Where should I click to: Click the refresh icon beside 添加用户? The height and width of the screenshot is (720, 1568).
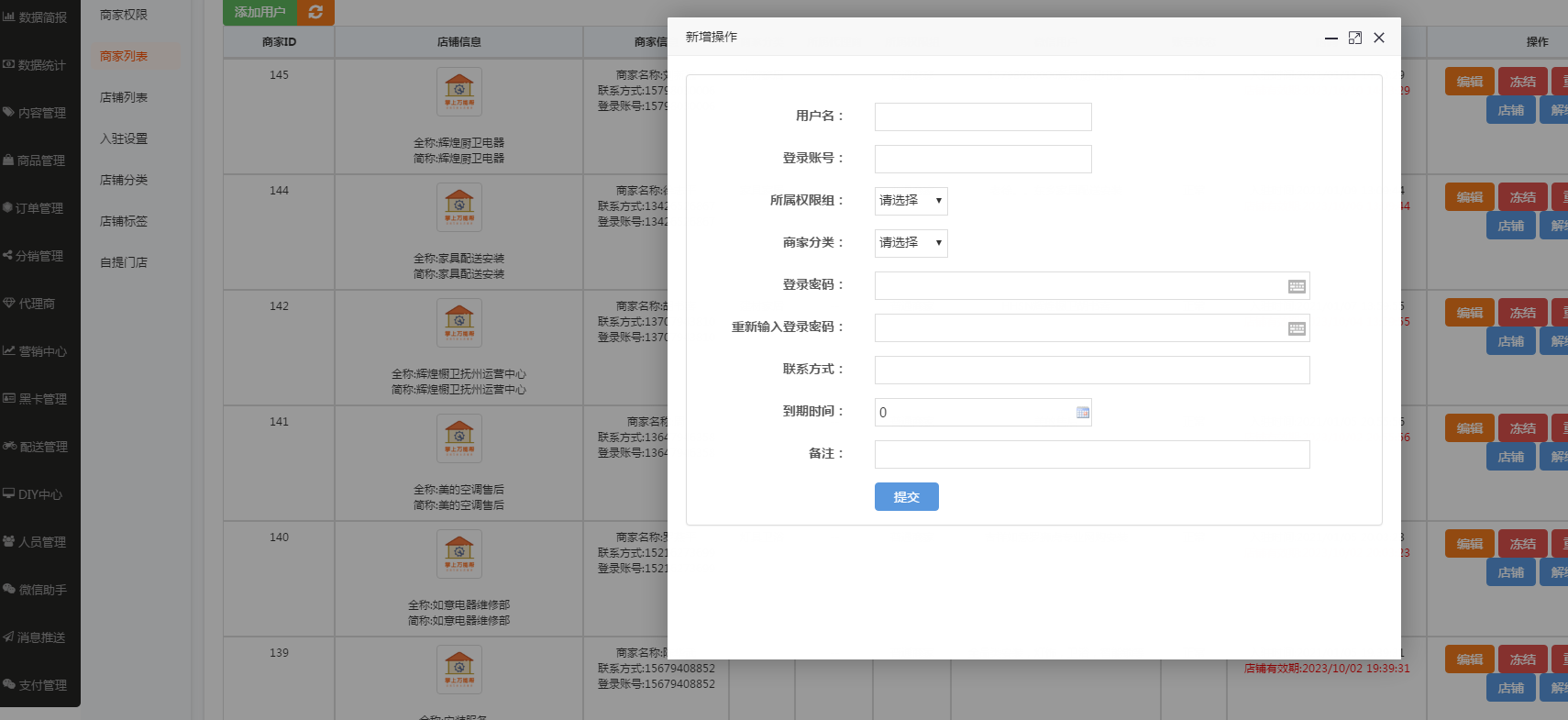(315, 12)
